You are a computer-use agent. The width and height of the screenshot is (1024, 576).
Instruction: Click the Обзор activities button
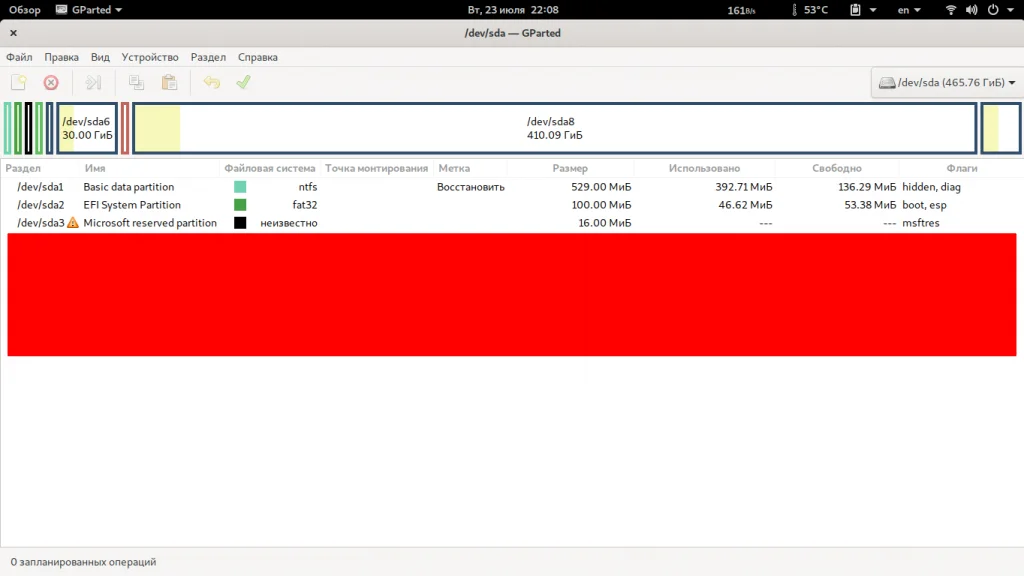click(x=25, y=10)
